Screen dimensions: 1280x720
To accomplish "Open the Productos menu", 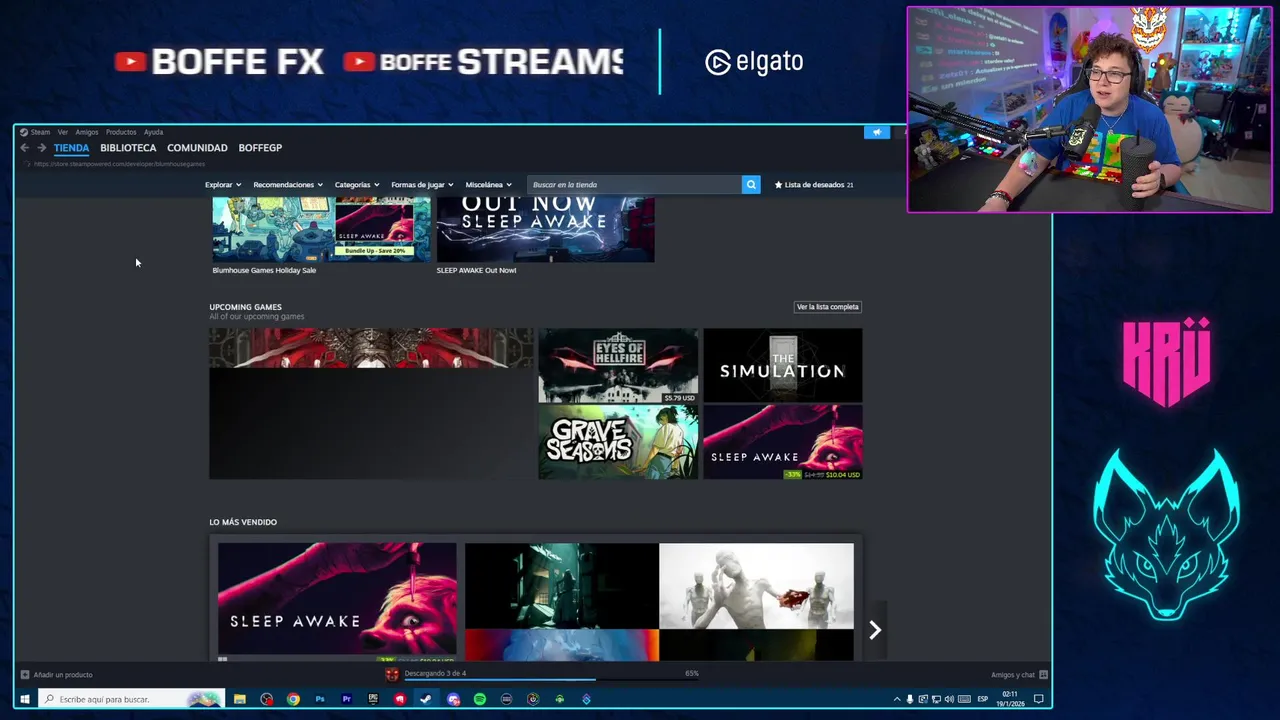I will (121, 132).
